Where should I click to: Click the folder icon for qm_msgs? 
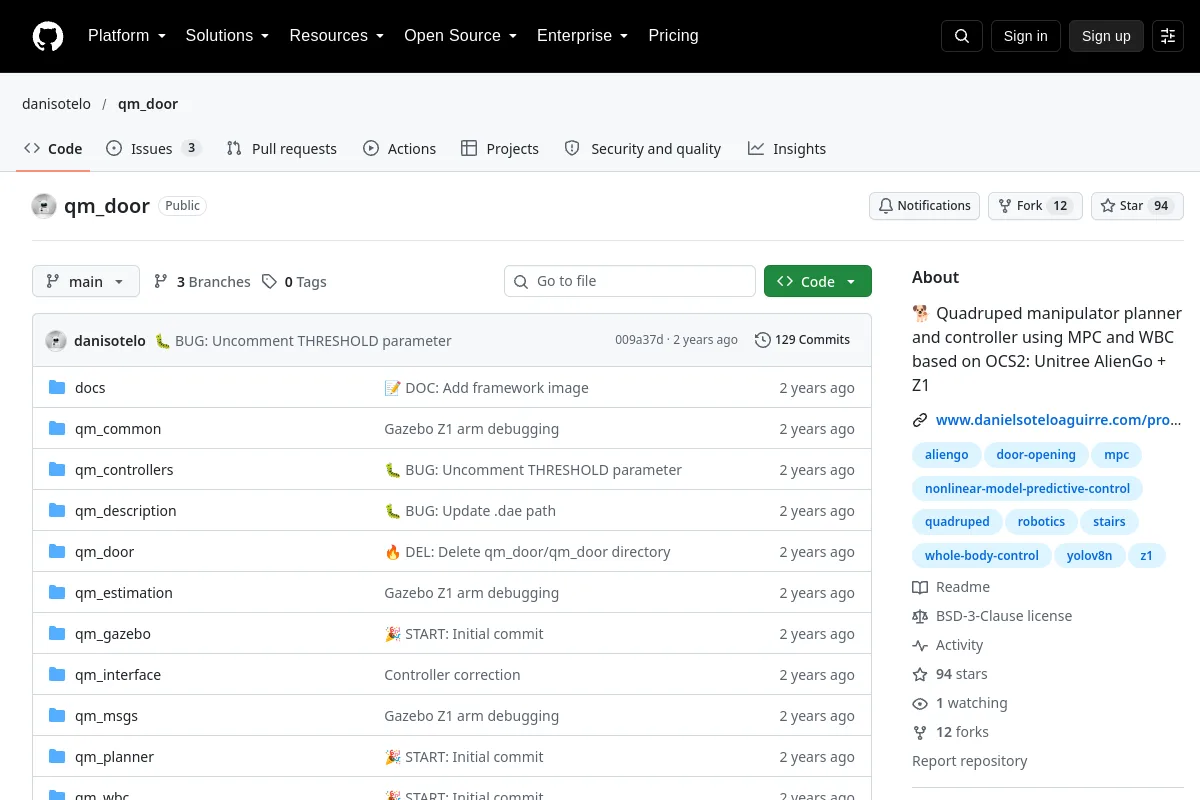(57, 715)
